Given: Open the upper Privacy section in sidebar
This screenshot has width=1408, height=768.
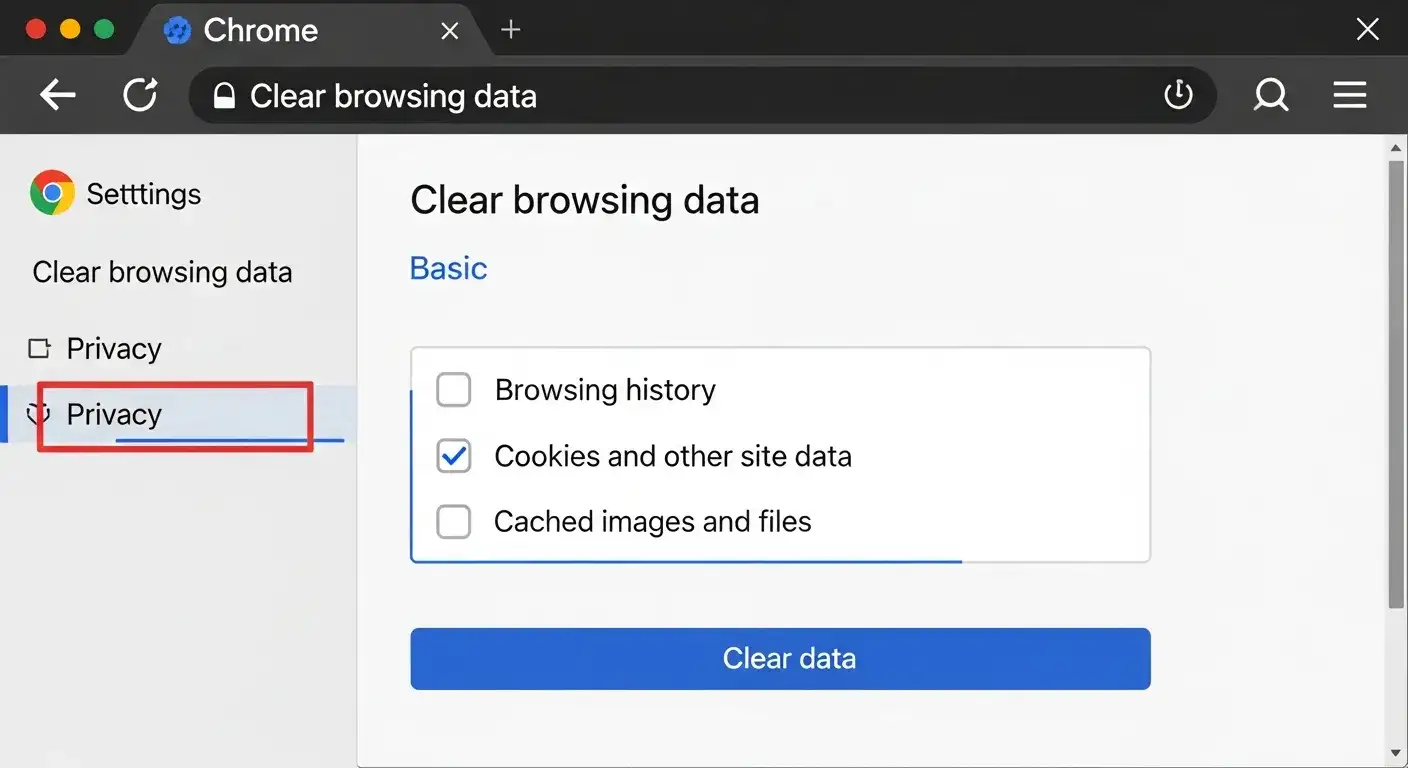Looking at the screenshot, I should tap(113, 348).
